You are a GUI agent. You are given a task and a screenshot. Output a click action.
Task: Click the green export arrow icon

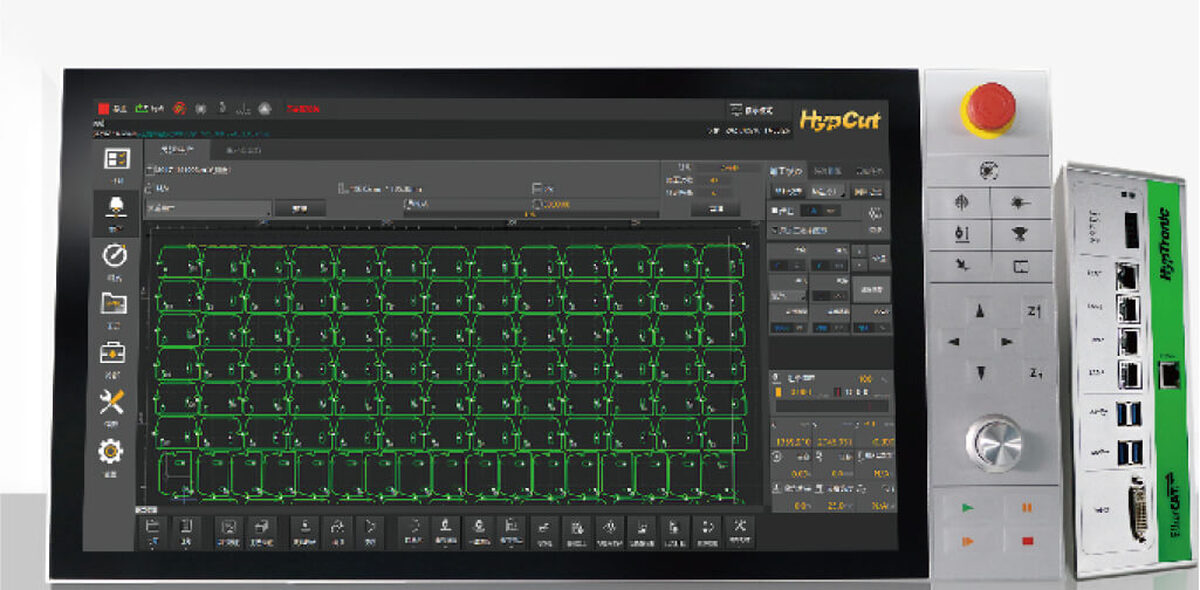[141, 108]
